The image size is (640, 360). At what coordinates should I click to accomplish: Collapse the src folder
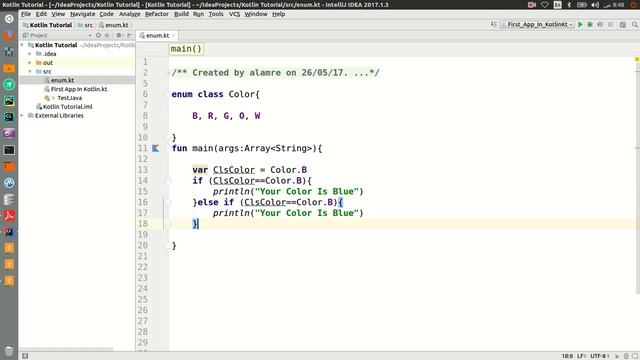(30, 71)
